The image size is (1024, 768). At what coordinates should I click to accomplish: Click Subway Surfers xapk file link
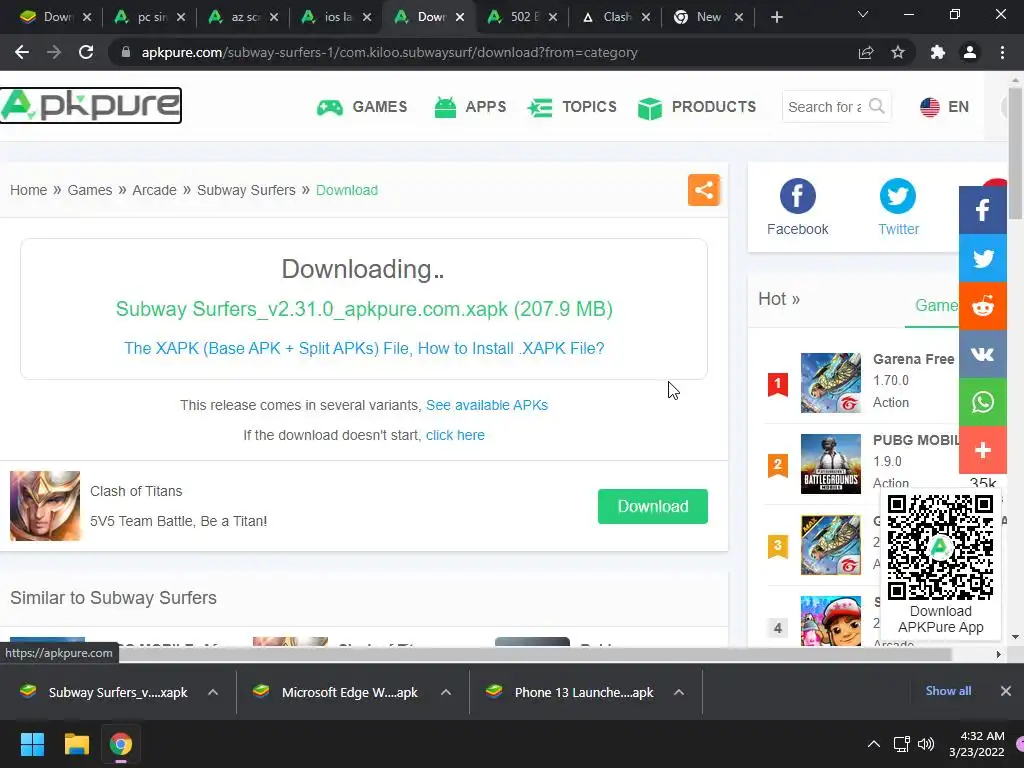[x=364, y=309]
